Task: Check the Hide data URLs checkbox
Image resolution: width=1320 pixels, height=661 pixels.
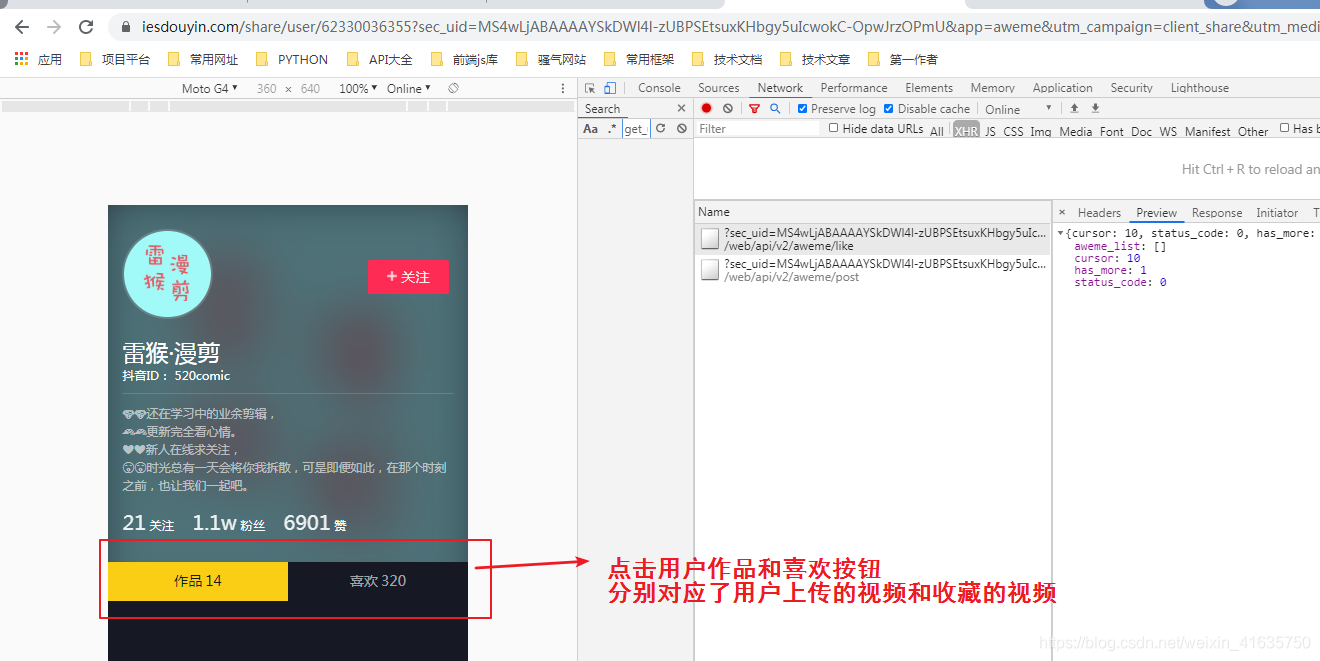Action: [x=834, y=128]
